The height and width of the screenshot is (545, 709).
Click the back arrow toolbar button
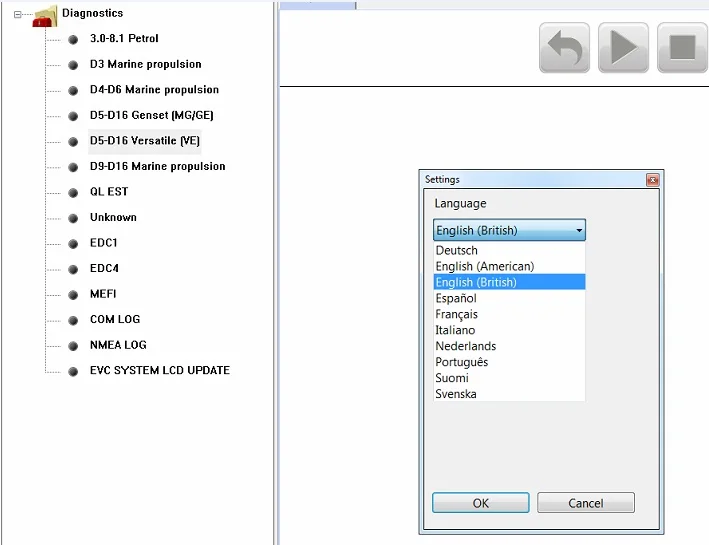[564, 47]
